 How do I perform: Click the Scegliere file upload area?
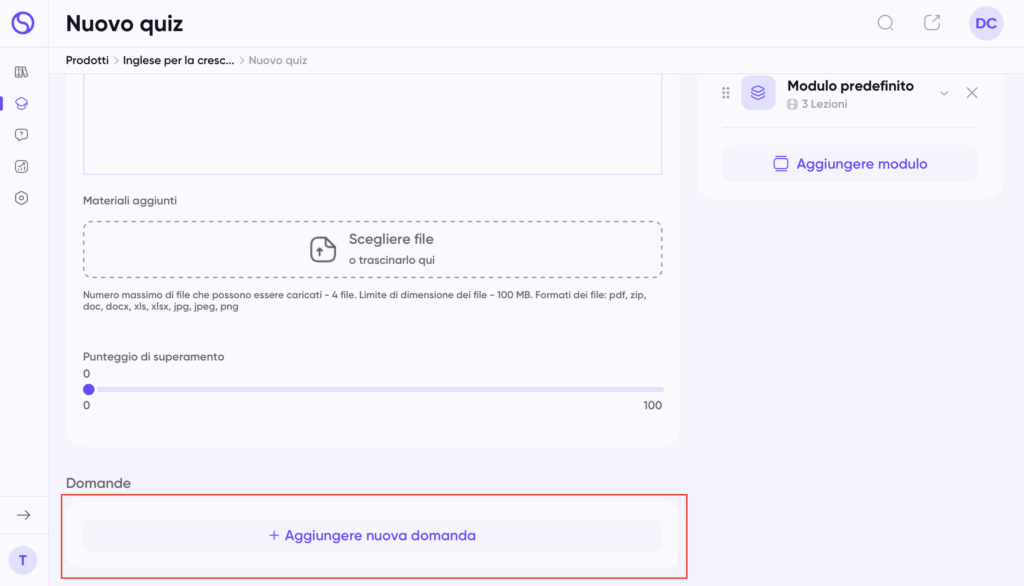[x=372, y=249]
